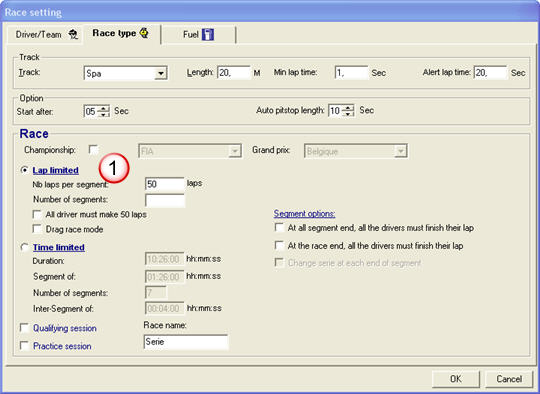Click the OK button
Viewport: 540px width, 394px height.
456,379
